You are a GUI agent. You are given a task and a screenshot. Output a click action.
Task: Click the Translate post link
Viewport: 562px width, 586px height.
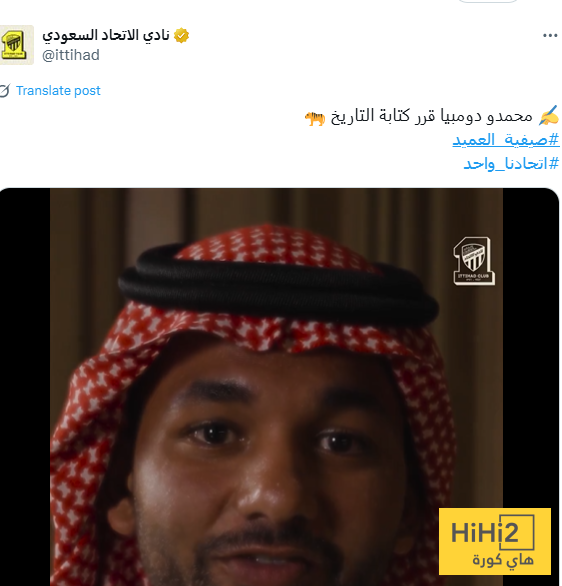(58, 91)
